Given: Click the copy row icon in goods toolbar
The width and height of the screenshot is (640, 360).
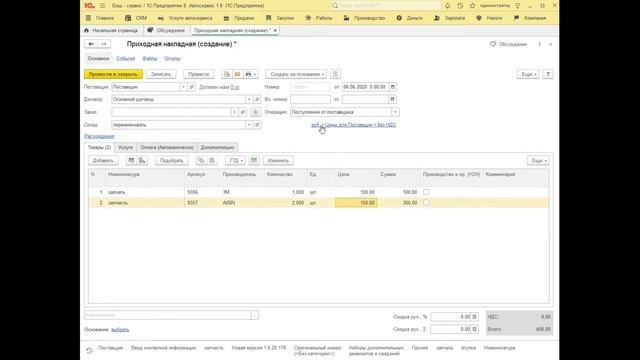Looking at the screenshot, I should pos(201,160).
